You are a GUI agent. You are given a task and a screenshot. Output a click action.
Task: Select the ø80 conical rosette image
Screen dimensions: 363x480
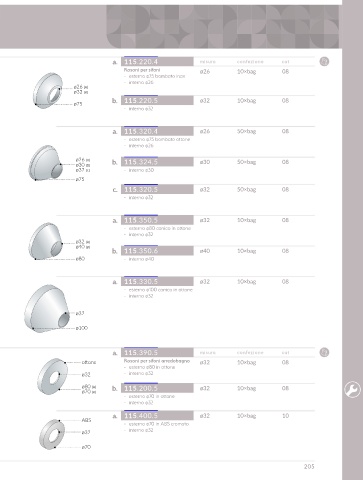point(46,241)
